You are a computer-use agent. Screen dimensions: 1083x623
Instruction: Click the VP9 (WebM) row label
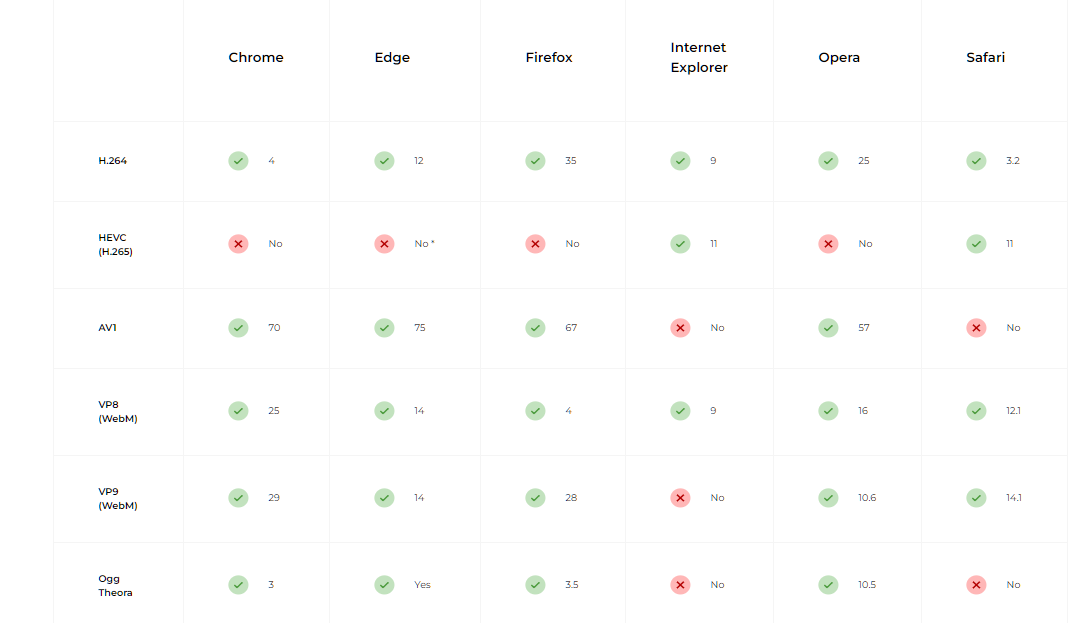117,499
